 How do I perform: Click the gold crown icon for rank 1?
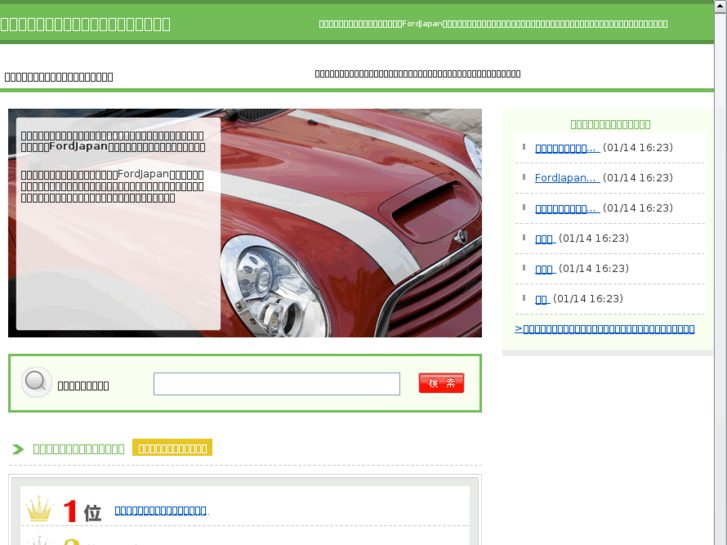point(39,509)
